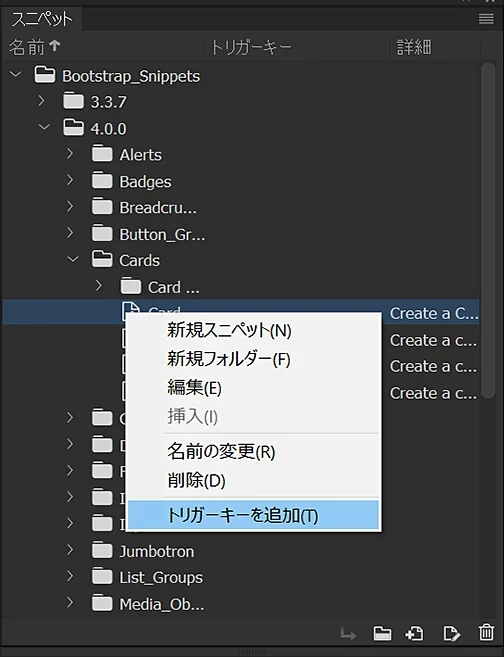Screen dimensions: 504x657
Task: Expand the Alerts folder
Action: click(x=70, y=154)
